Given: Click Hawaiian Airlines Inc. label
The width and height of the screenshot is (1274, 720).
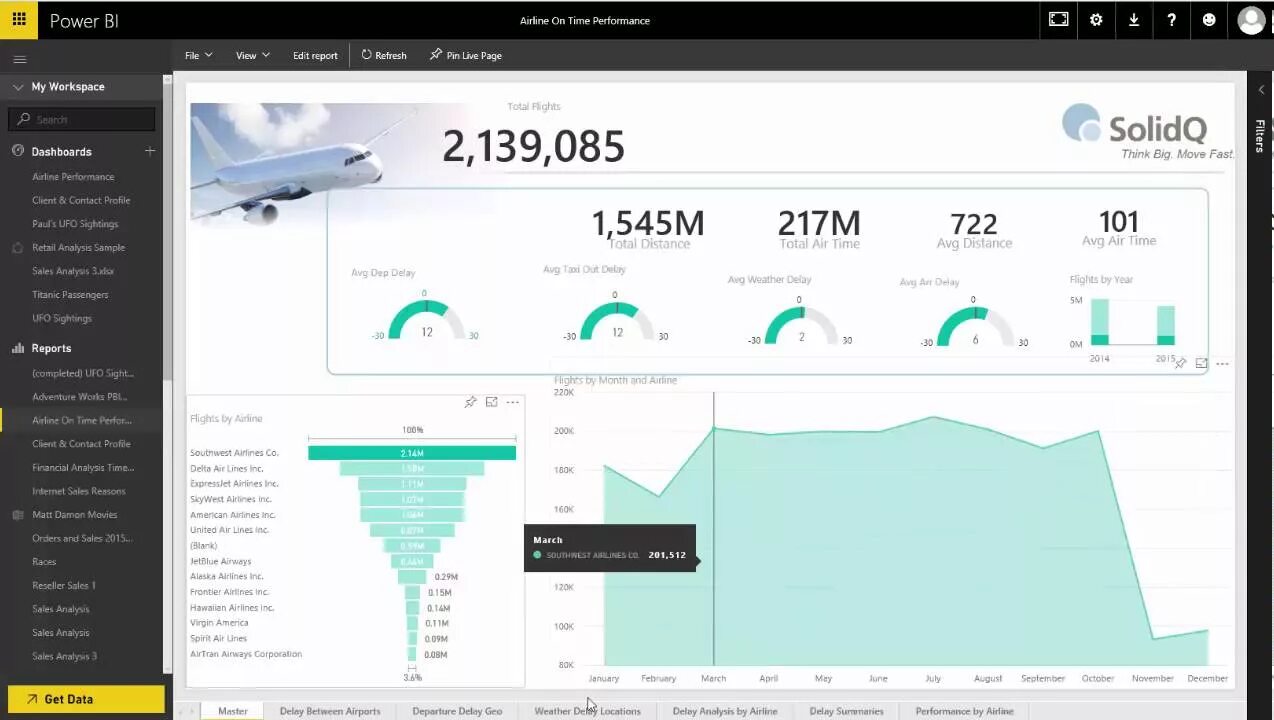Looking at the screenshot, I should tap(231, 608).
